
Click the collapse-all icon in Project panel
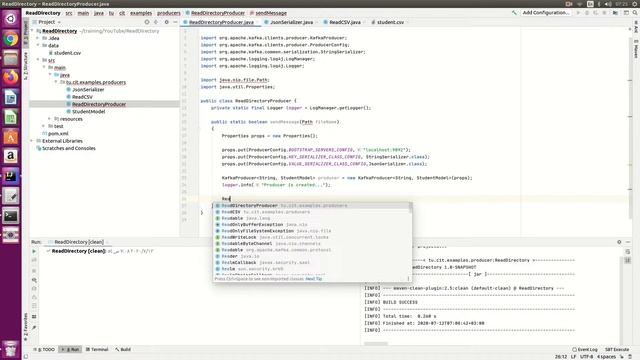[x=156, y=22]
